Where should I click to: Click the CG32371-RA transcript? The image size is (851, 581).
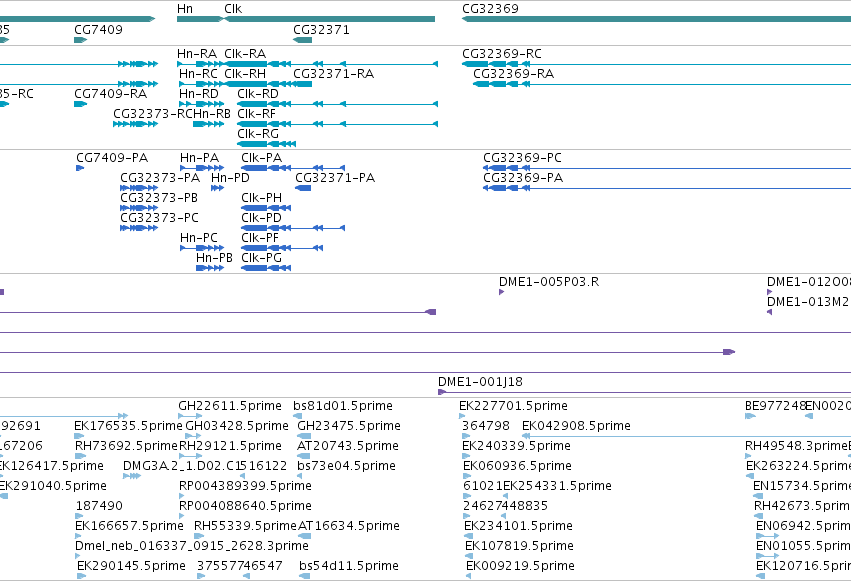(x=333, y=74)
